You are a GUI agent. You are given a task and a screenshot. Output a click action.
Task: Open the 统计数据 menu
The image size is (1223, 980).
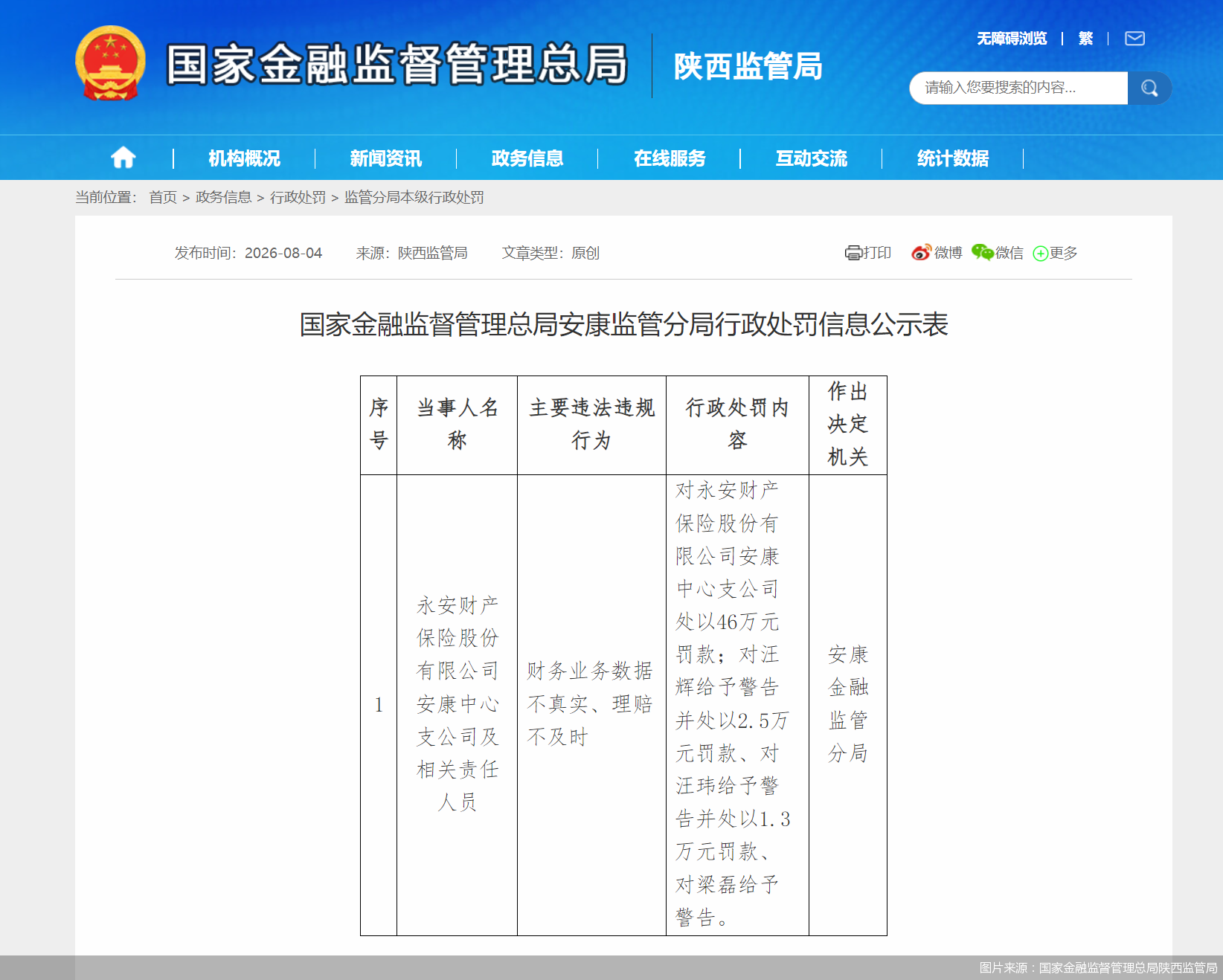point(953,158)
